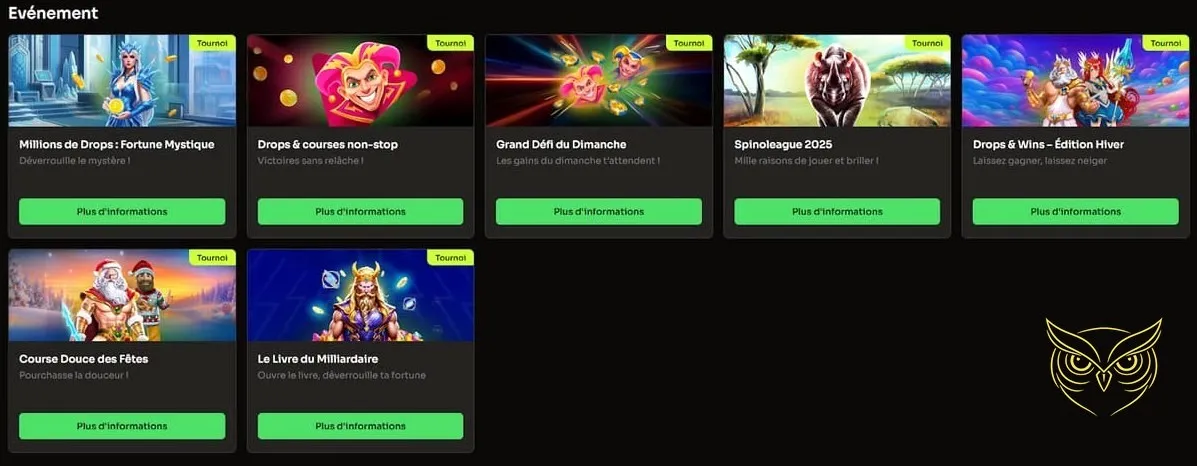Open the joker Drops & courses non-stop image

(360, 81)
